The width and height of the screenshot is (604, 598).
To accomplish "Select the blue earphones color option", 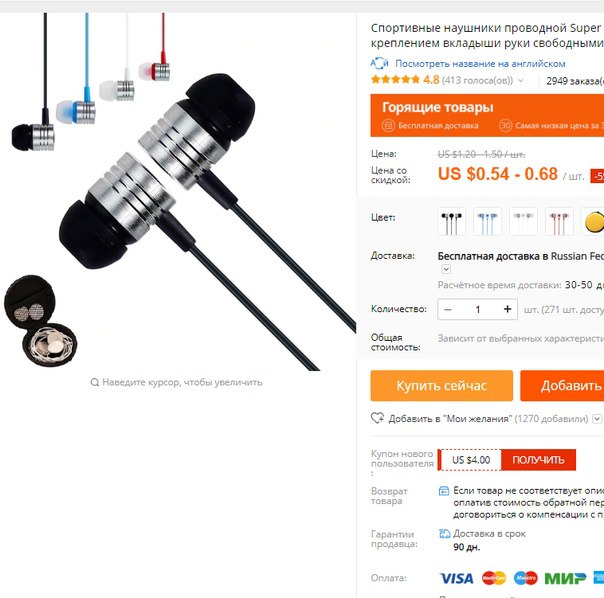I will (487, 222).
